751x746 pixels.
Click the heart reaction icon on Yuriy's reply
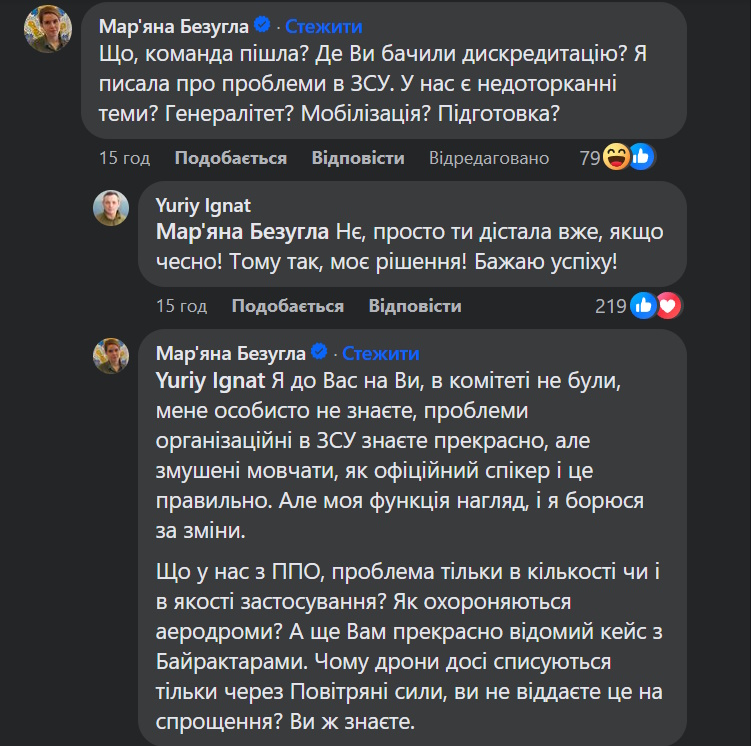coord(669,306)
